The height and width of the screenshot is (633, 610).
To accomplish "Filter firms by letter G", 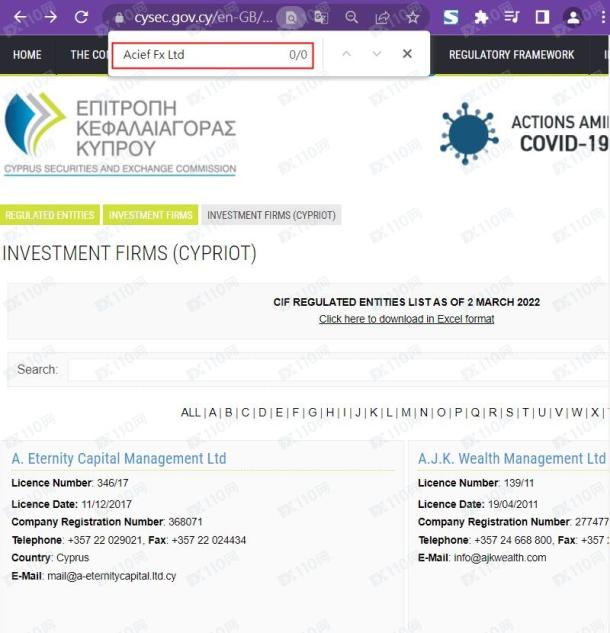I will click(x=312, y=413).
